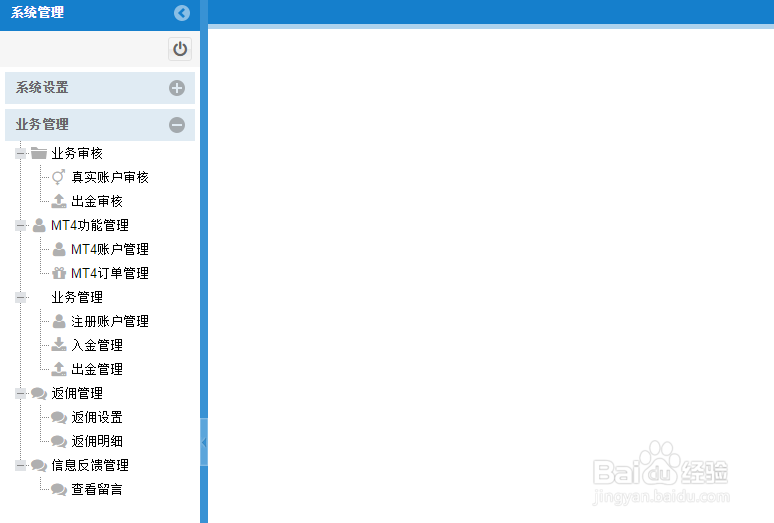
Task: Collapse the 返佣管理 tree node
Action: (21, 393)
